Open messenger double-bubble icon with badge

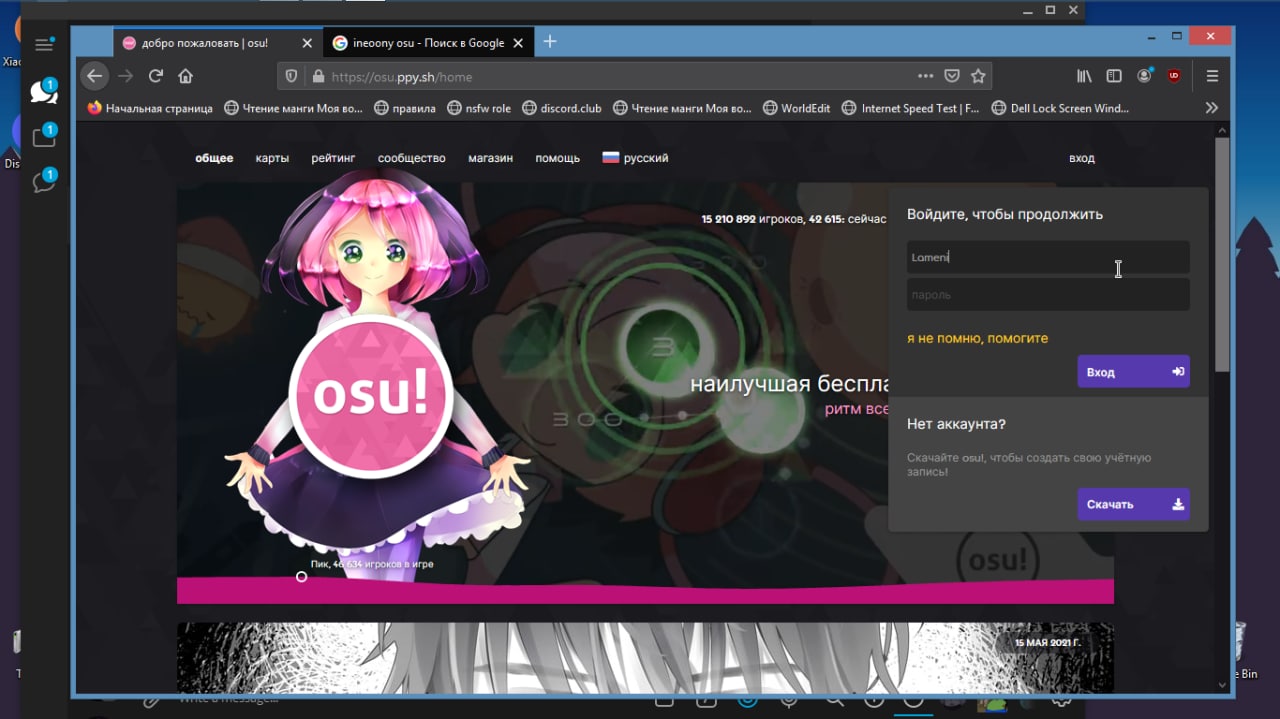click(44, 182)
